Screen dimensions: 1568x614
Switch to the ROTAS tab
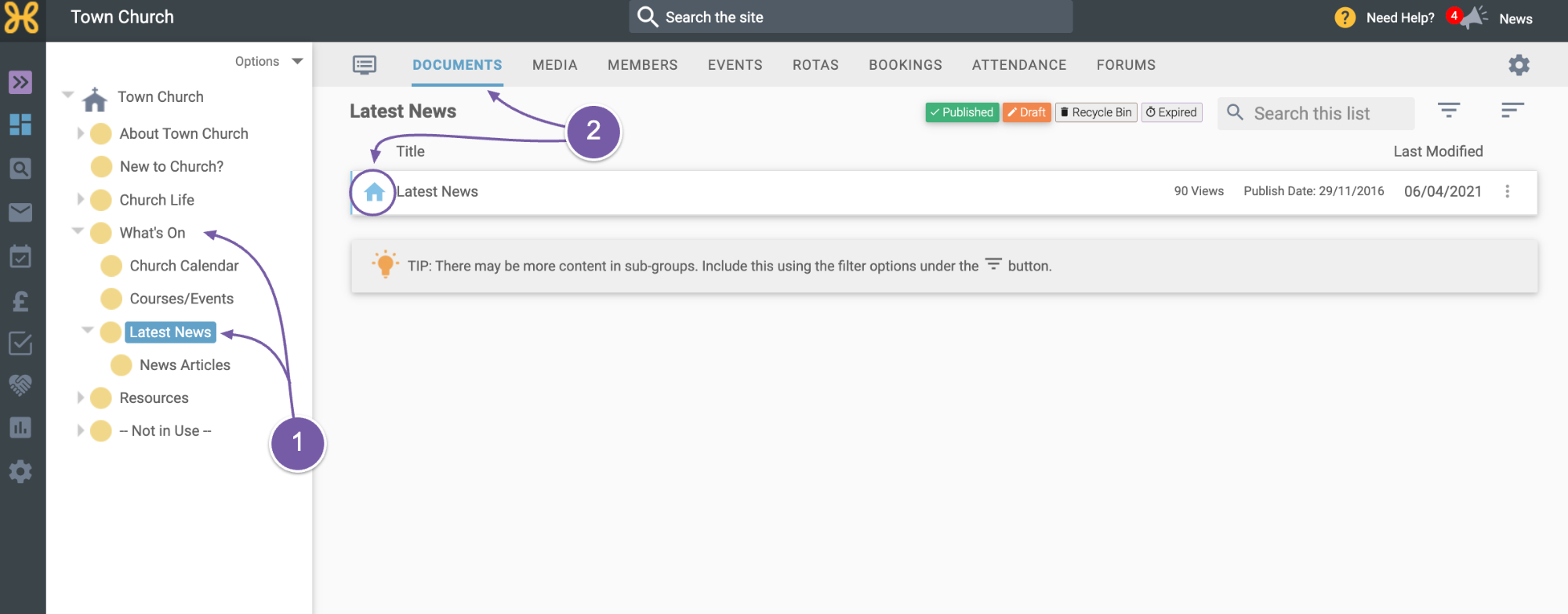pyautogui.click(x=815, y=65)
